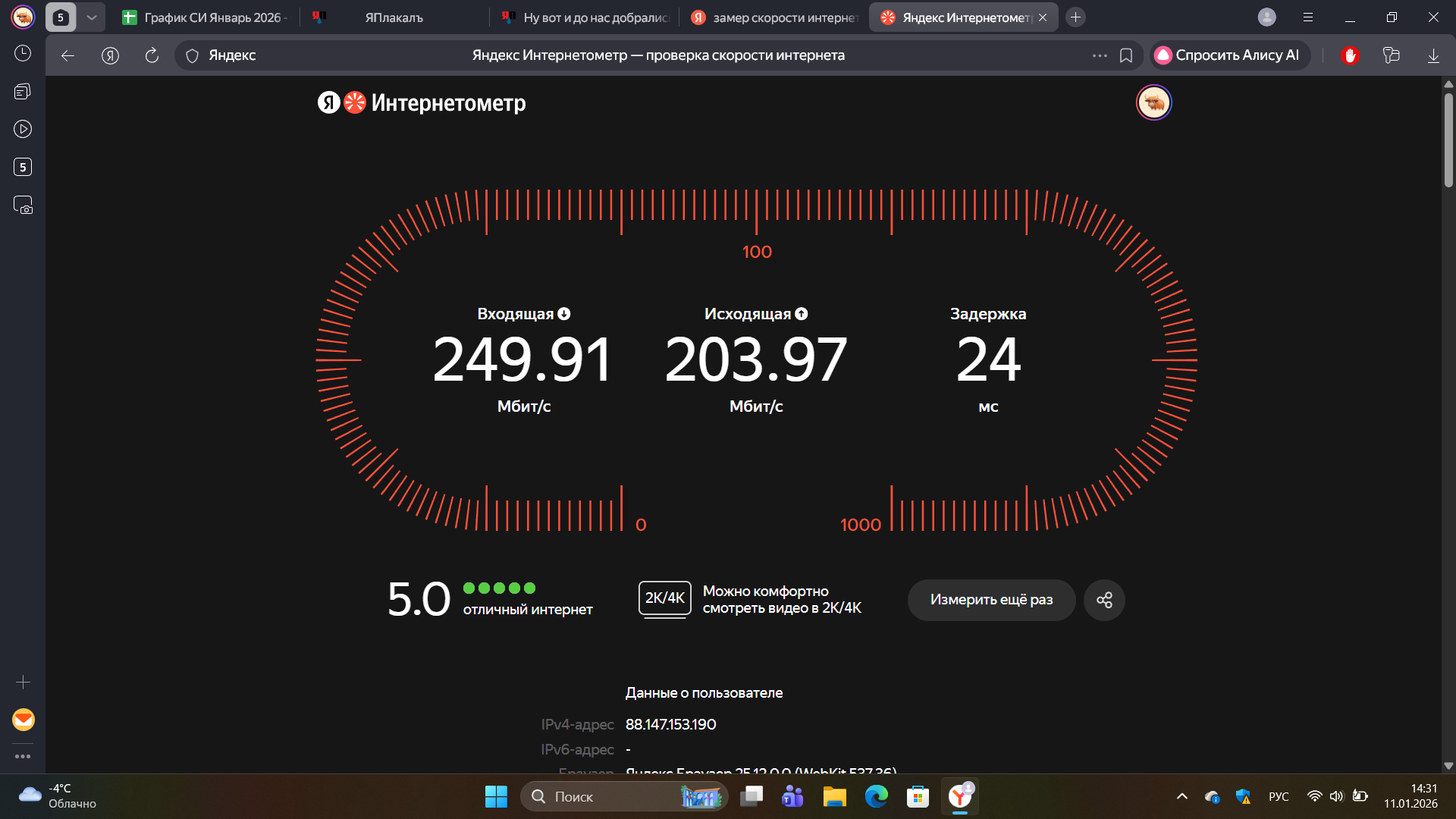Open the battery status icon in tray
The width and height of the screenshot is (1456, 819).
tap(1360, 796)
